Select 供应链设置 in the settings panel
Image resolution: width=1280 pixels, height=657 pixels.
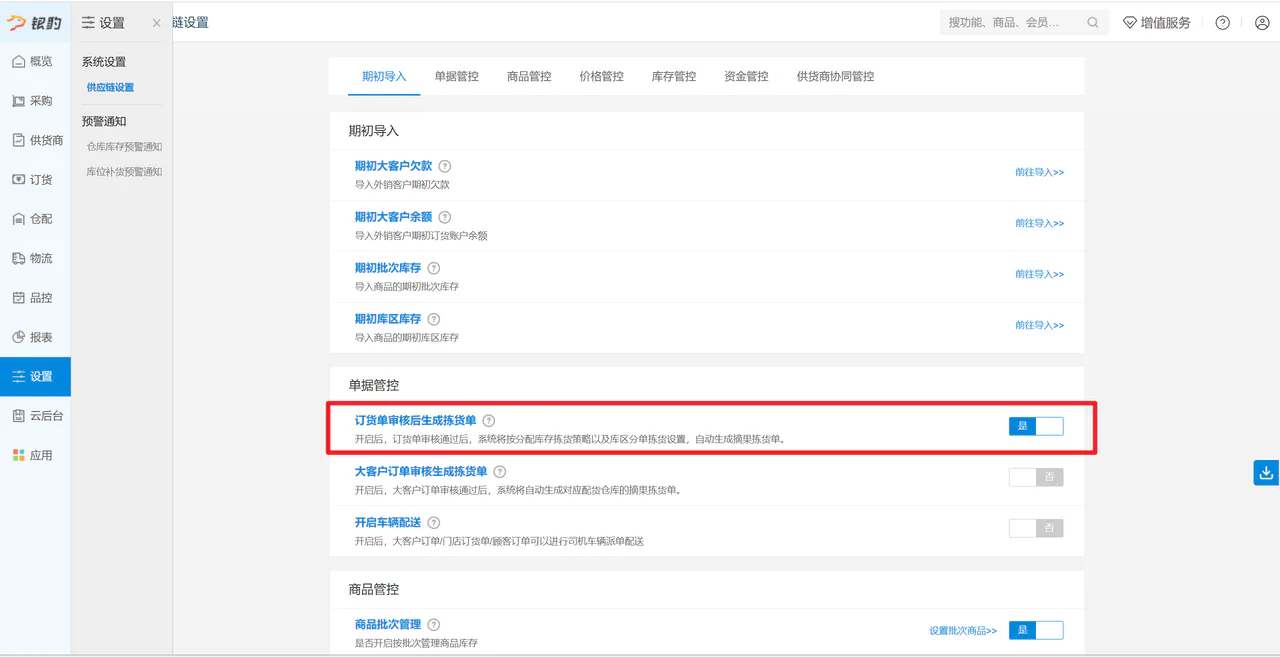(110, 88)
